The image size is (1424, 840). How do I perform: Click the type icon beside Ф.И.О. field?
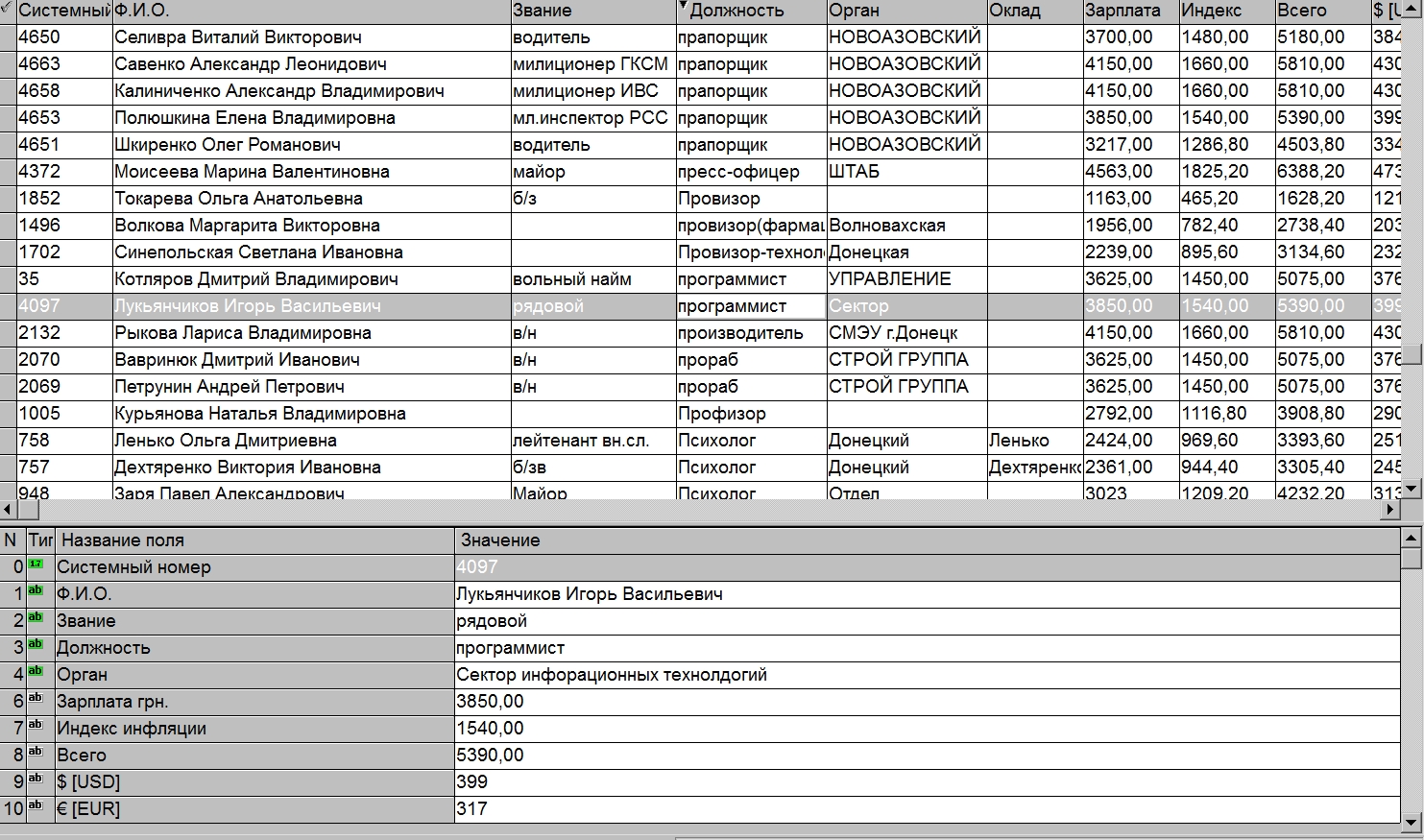click(36, 590)
